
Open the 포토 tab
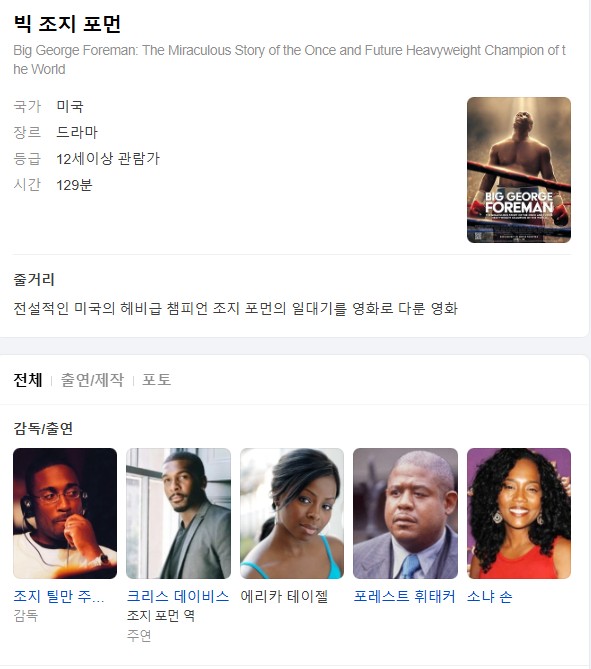(156, 379)
